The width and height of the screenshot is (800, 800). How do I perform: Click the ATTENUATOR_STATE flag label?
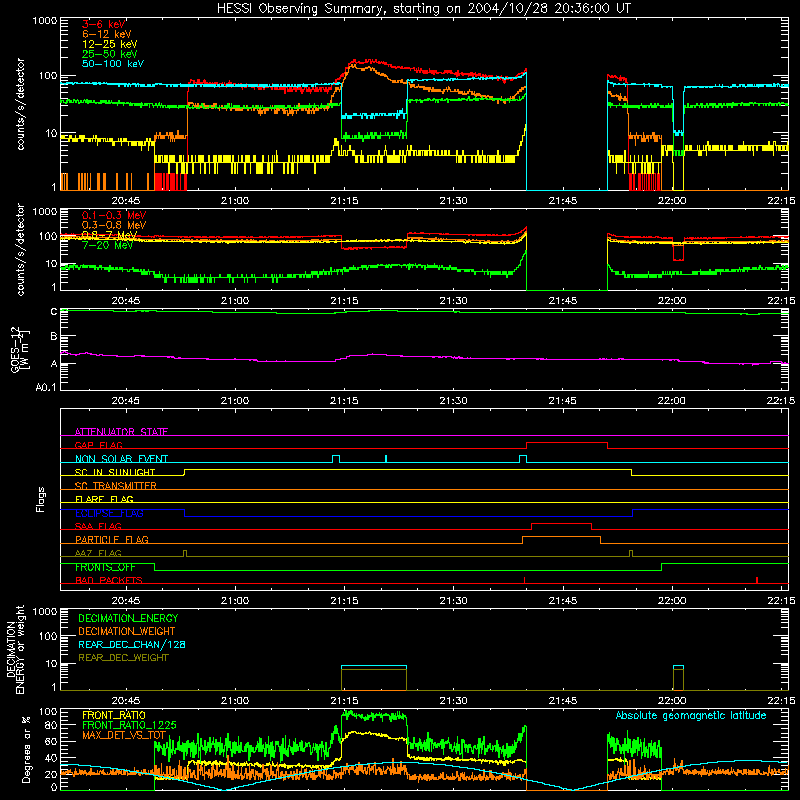[x=121, y=432]
